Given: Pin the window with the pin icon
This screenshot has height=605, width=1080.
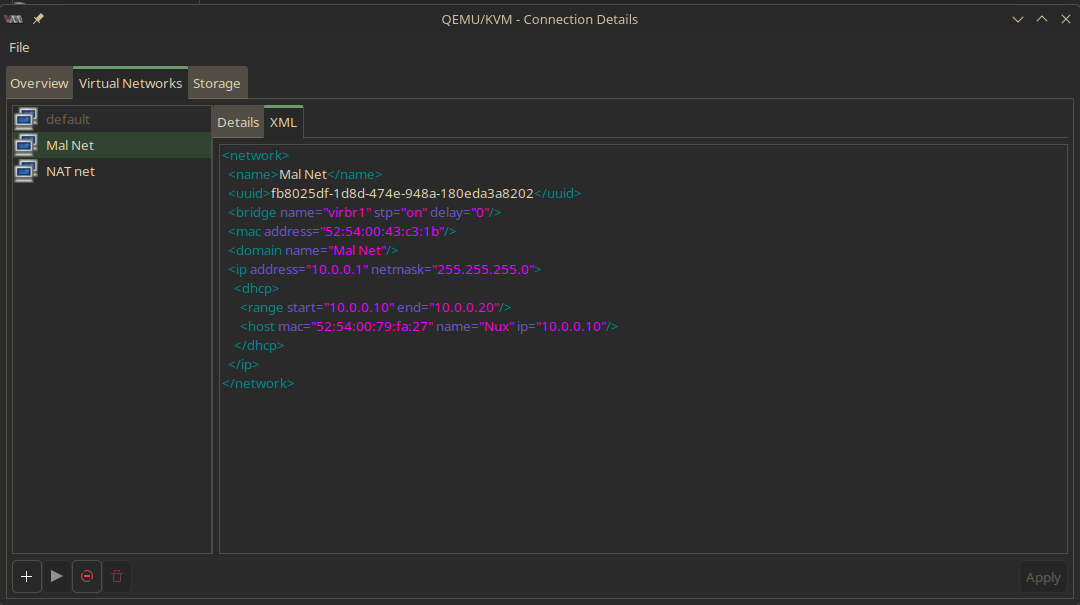Looking at the screenshot, I should [39, 19].
